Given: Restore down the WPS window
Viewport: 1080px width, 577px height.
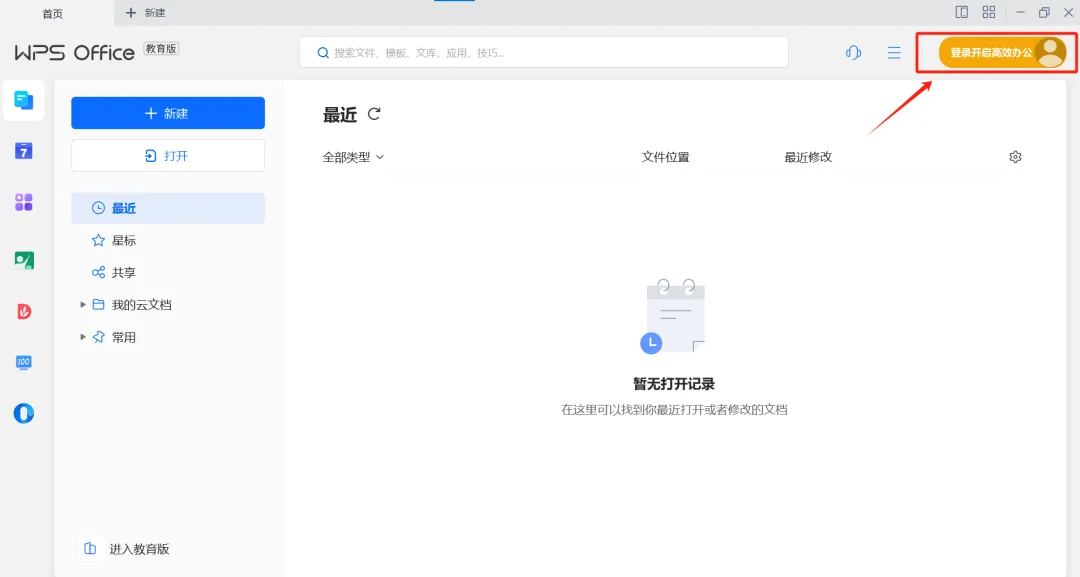Looking at the screenshot, I should [x=1044, y=12].
